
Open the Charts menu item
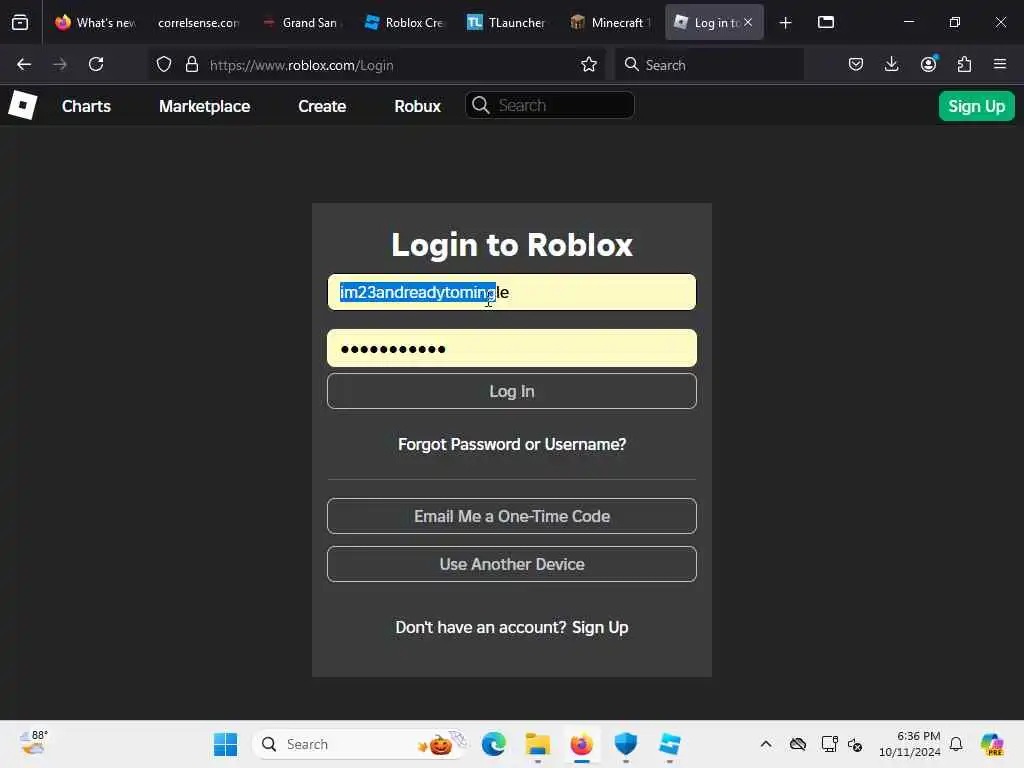(86, 106)
